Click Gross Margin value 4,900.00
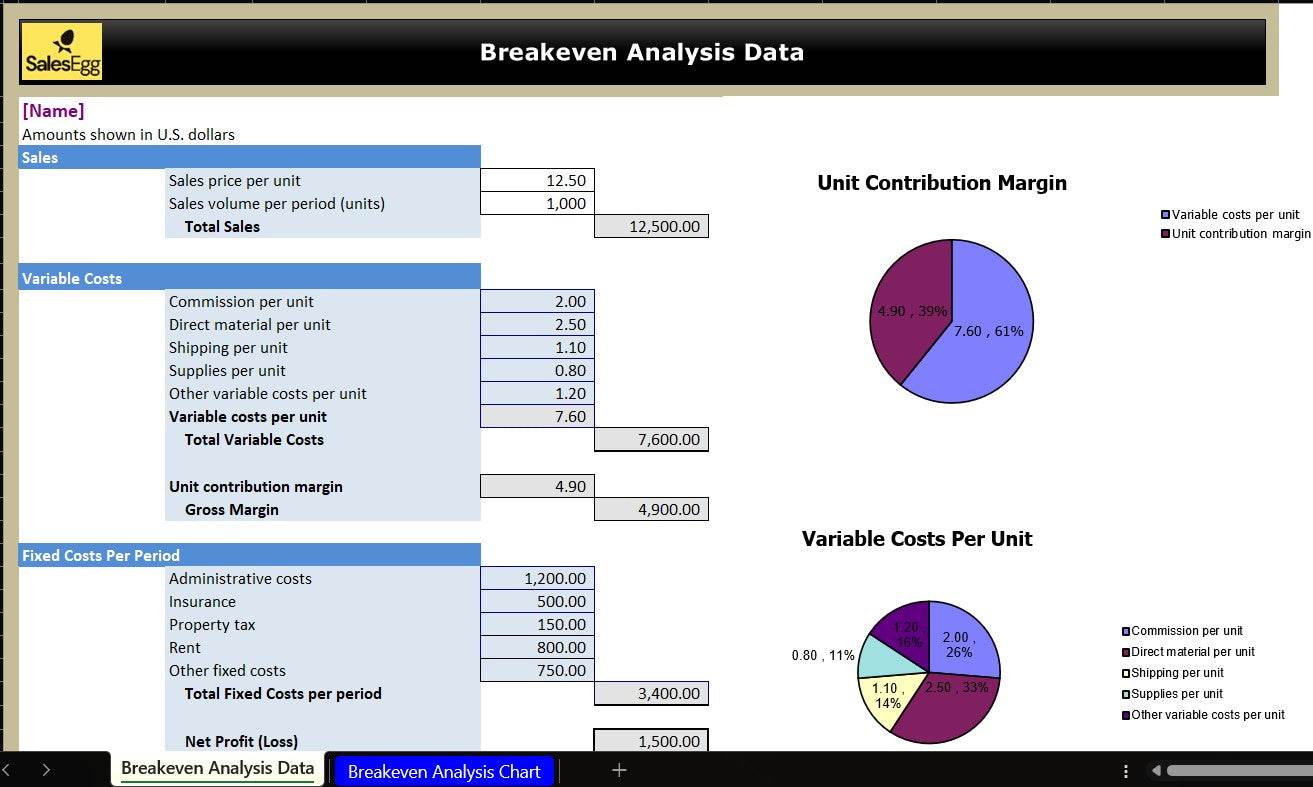Image resolution: width=1313 pixels, height=787 pixels. pyautogui.click(x=651, y=509)
